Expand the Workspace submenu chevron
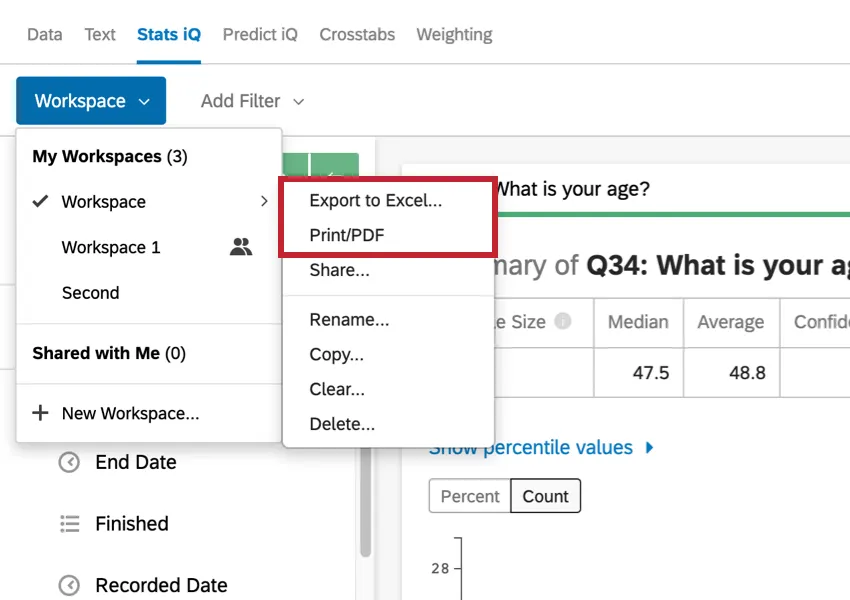Image resolution: width=850 pixels, height=600 pixels. pos(264,201)
